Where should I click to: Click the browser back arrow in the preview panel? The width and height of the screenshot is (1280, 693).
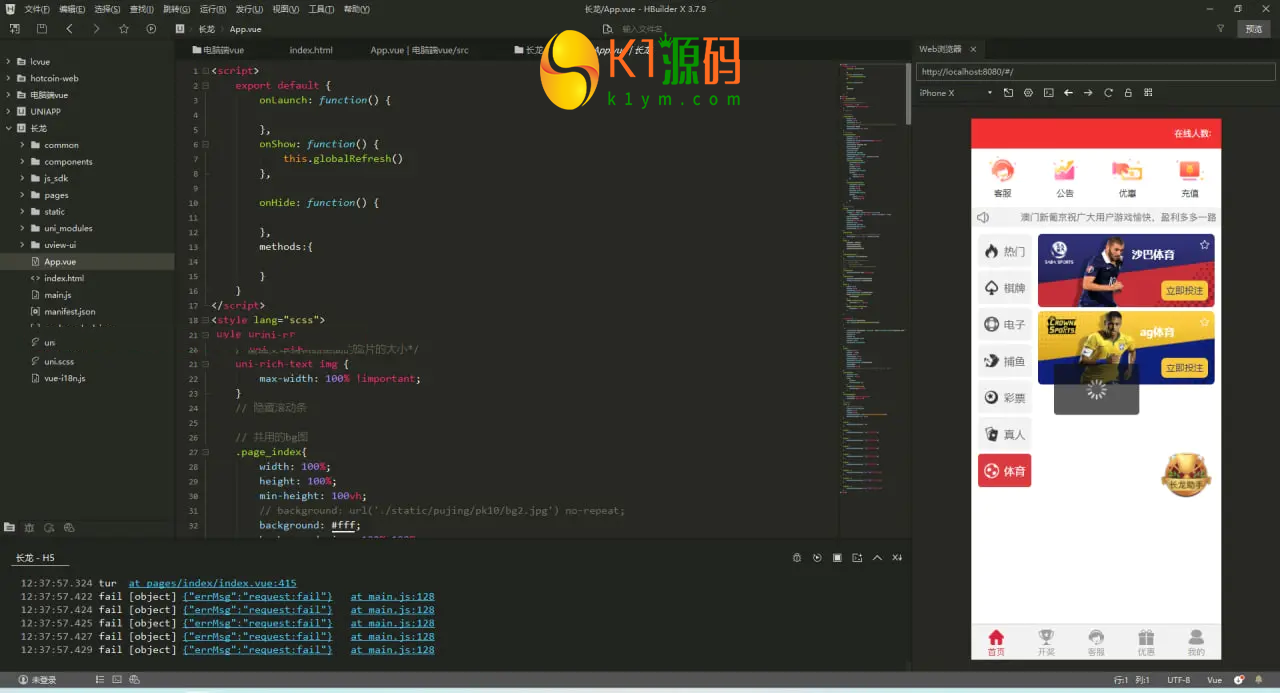1068,93
